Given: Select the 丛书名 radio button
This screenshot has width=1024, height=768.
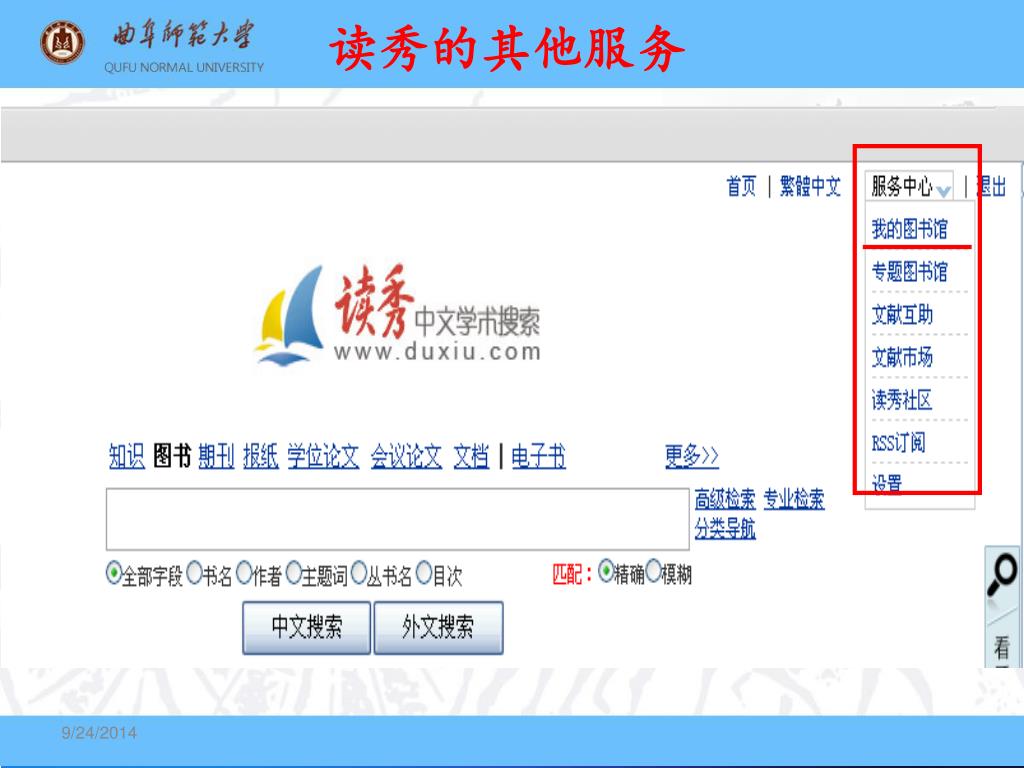Looking at the screenshot, I should (359, 573).
